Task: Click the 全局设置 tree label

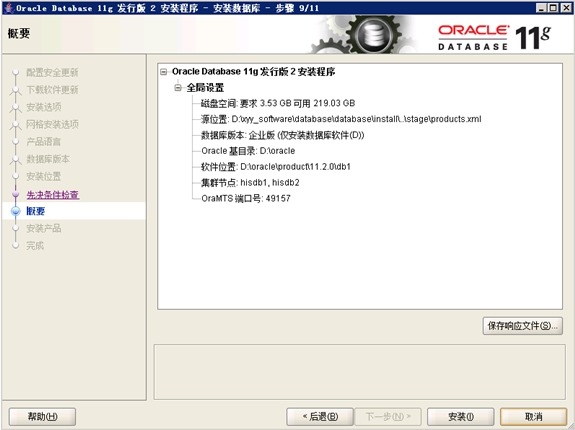Action: coord(205,88)
